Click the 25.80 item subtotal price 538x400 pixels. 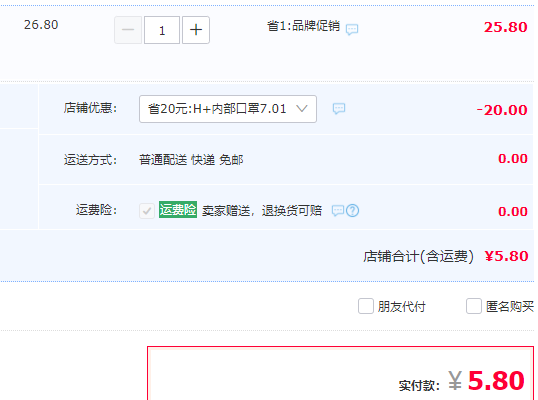tap(505, 27)
